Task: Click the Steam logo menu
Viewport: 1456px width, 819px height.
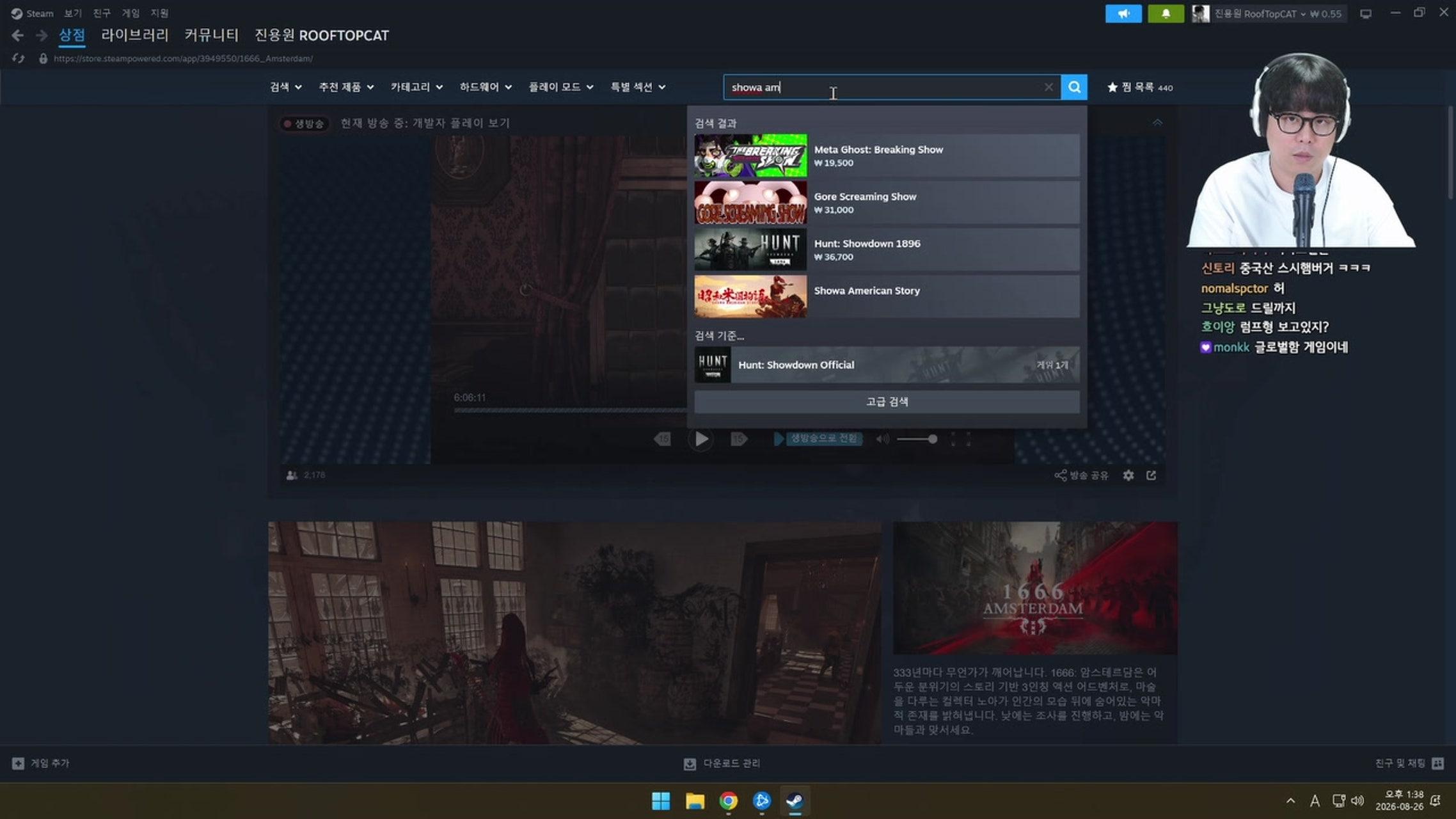Action: 32,13
